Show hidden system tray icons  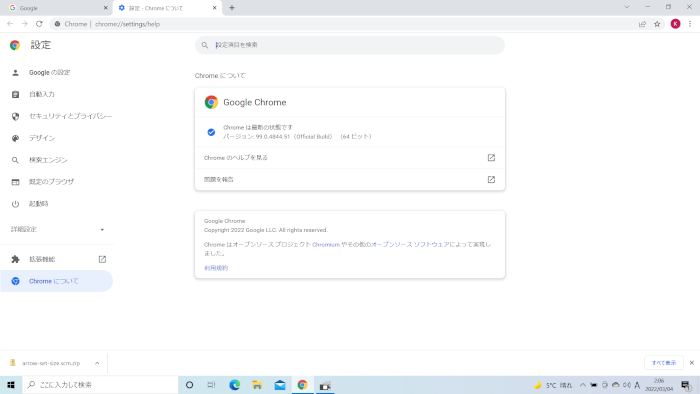click(x=583, y=385)
